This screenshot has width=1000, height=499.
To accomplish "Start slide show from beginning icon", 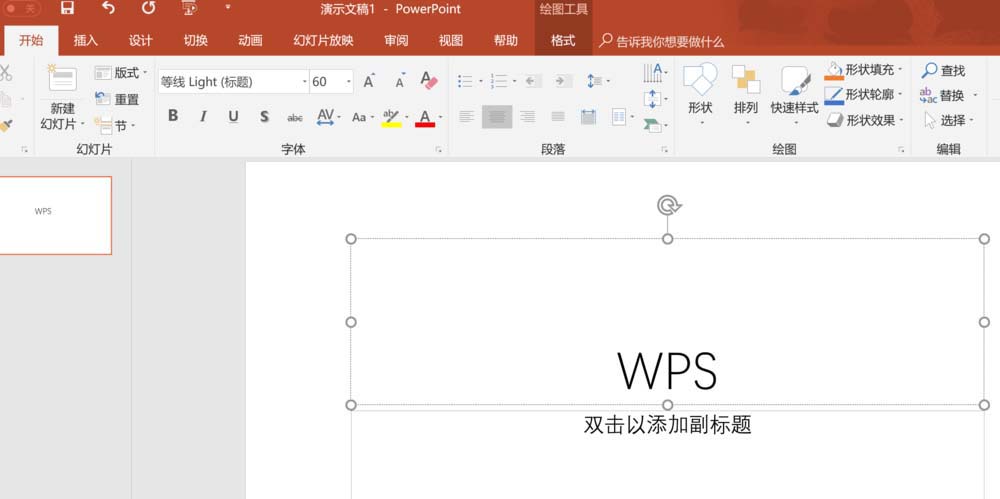I will 189,8.
